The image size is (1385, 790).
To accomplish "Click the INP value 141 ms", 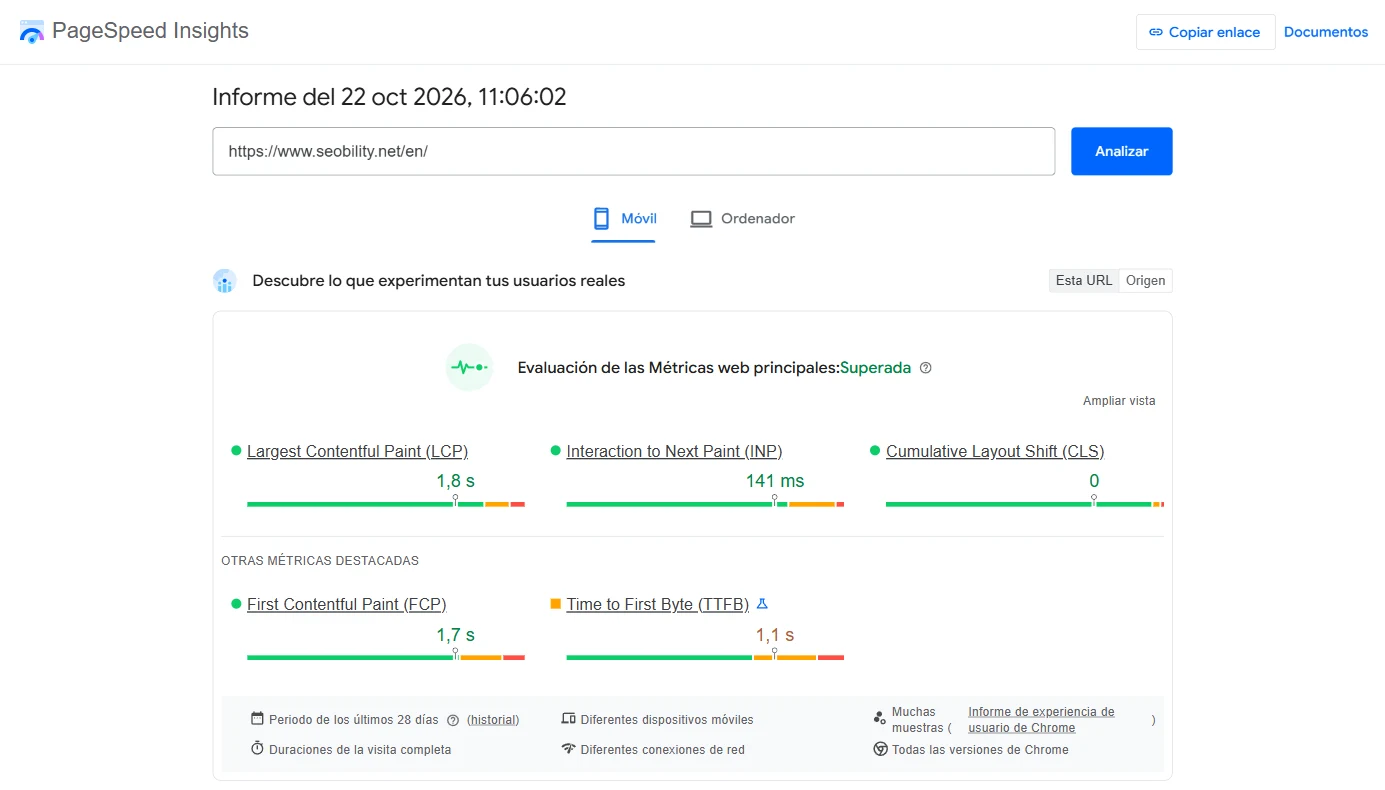I will point(775,481).
